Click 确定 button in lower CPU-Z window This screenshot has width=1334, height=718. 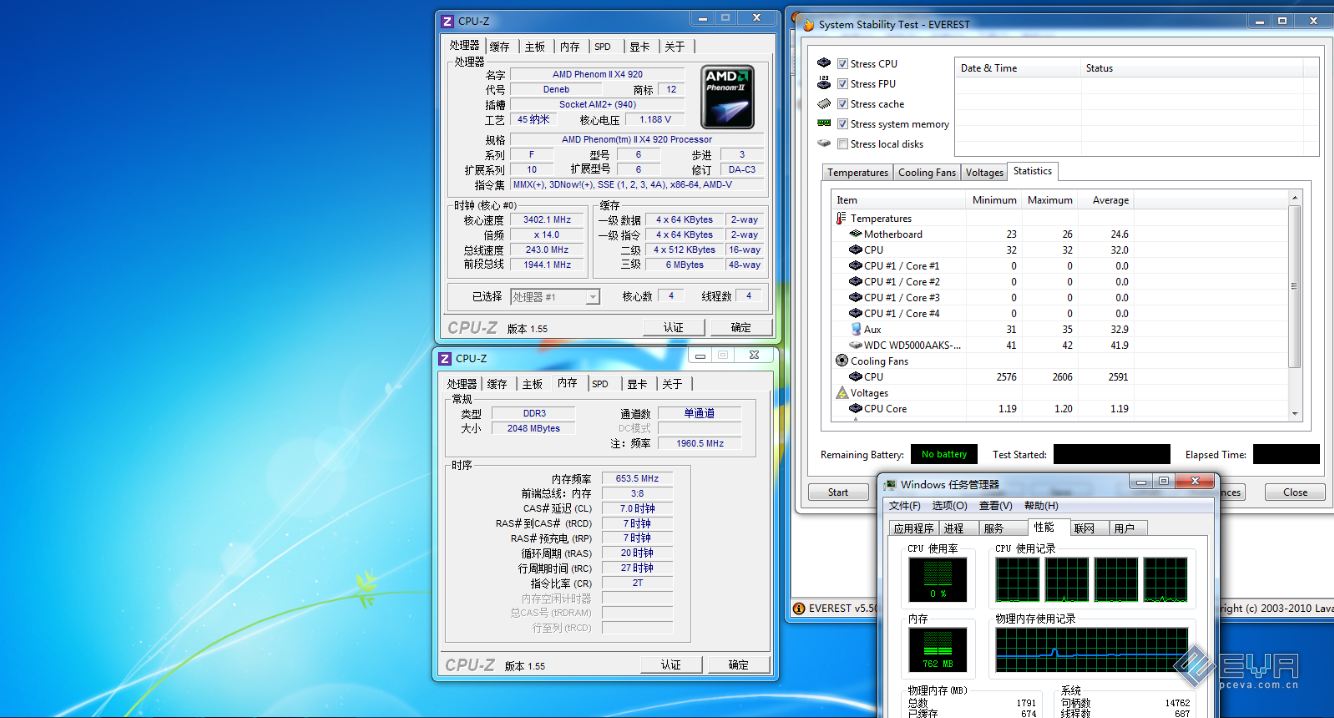pyautogui.click(x=738, y=665)
